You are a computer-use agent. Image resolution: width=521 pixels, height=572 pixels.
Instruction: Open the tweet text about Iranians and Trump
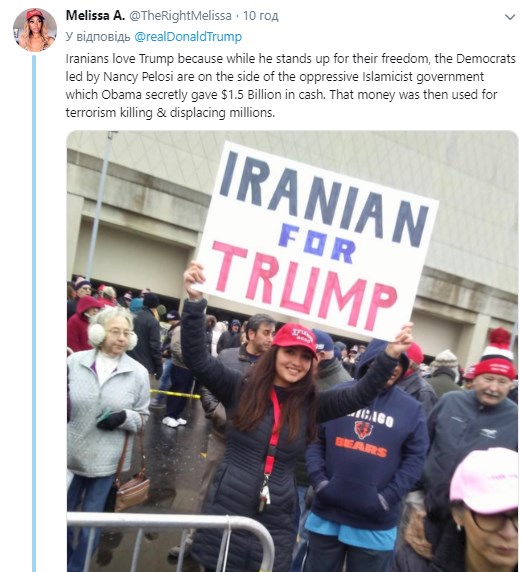click(290, 85)
